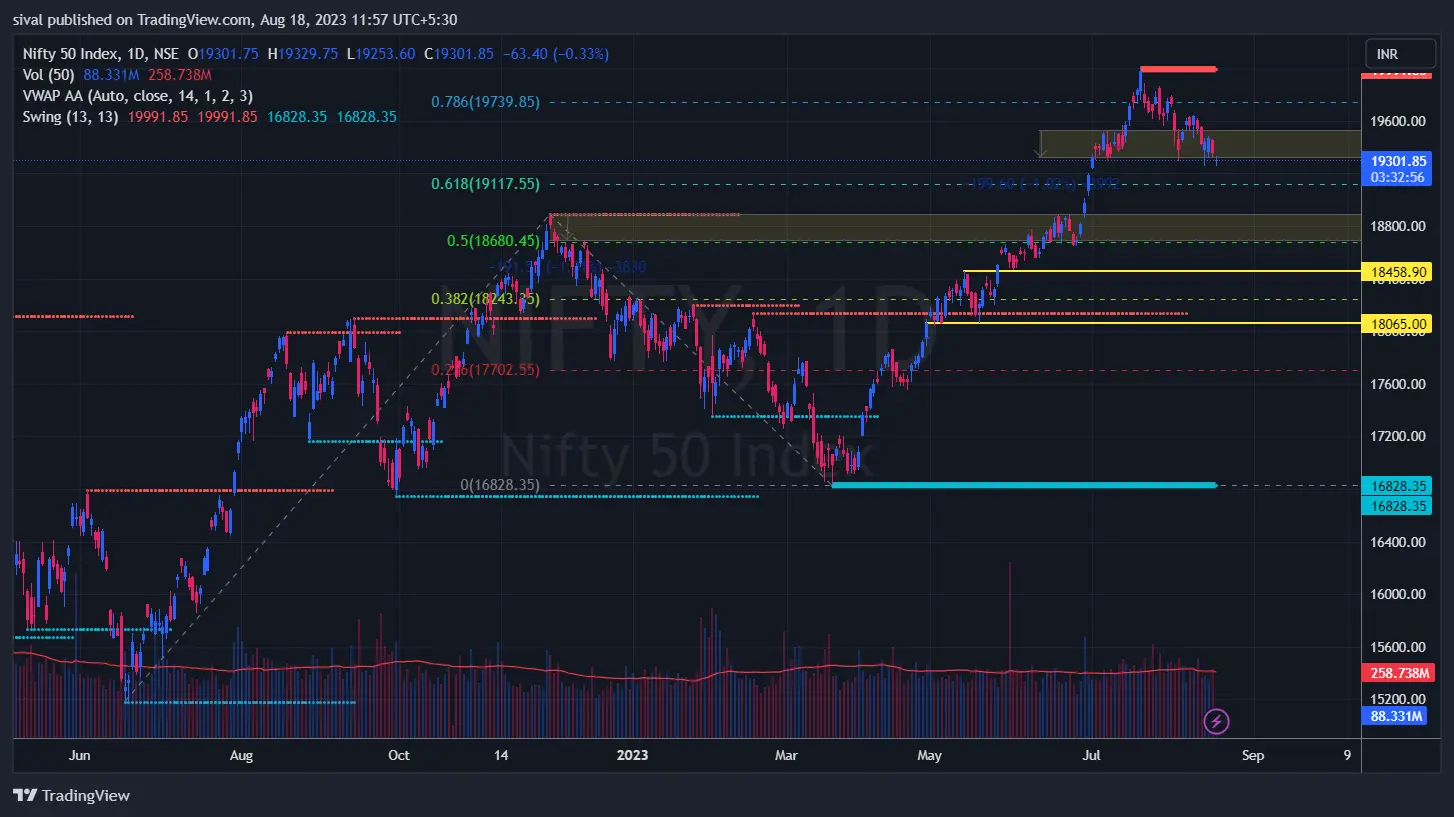Click the 15600.00 price axis label
This screenshot has height=817, width=1454.
click(1398, 647)
